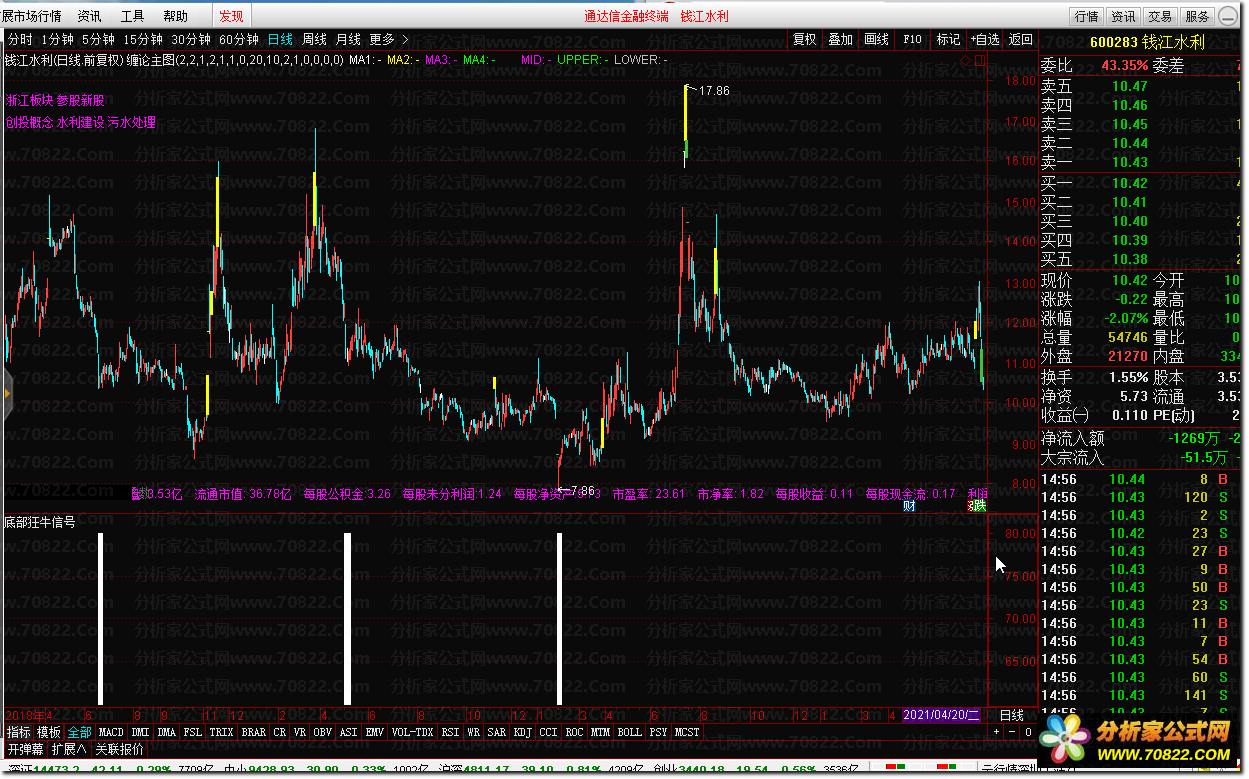Apply the BOLL indicator
The width and height of the screenshot is (1249, 779).
(x=629, y=732)
